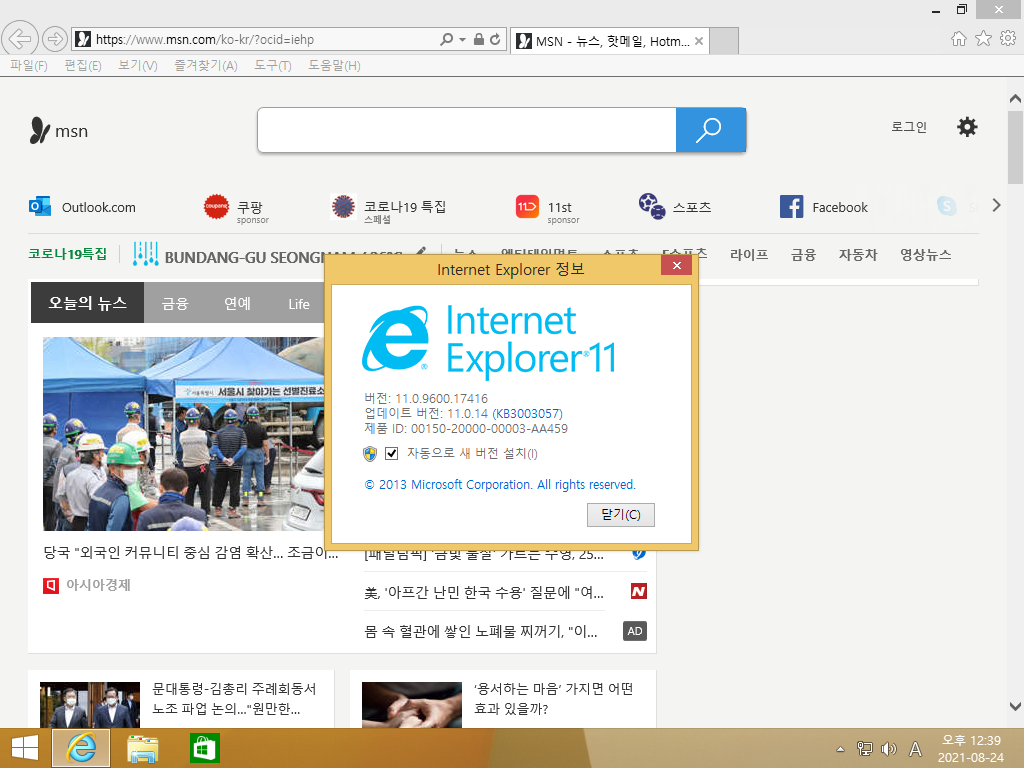1024x768 pixels.
Task: Click the page scrollbar up arrow
Action: 1015,99
